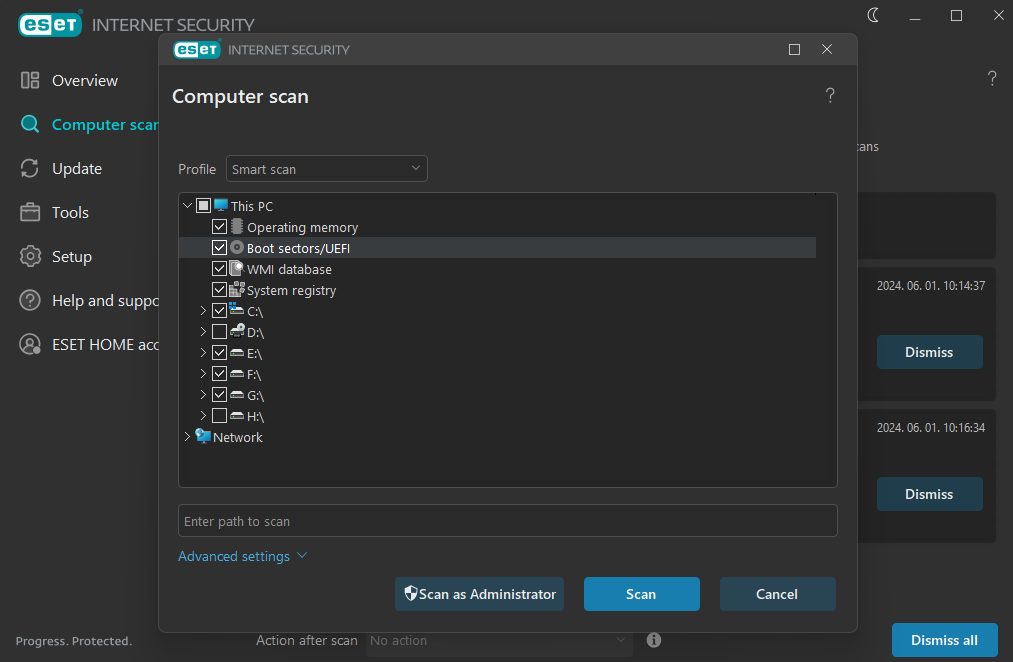Click the ESET logo in the main window
The height and width of the screenshot is (662, 1013).
click(x=50, y=24)
